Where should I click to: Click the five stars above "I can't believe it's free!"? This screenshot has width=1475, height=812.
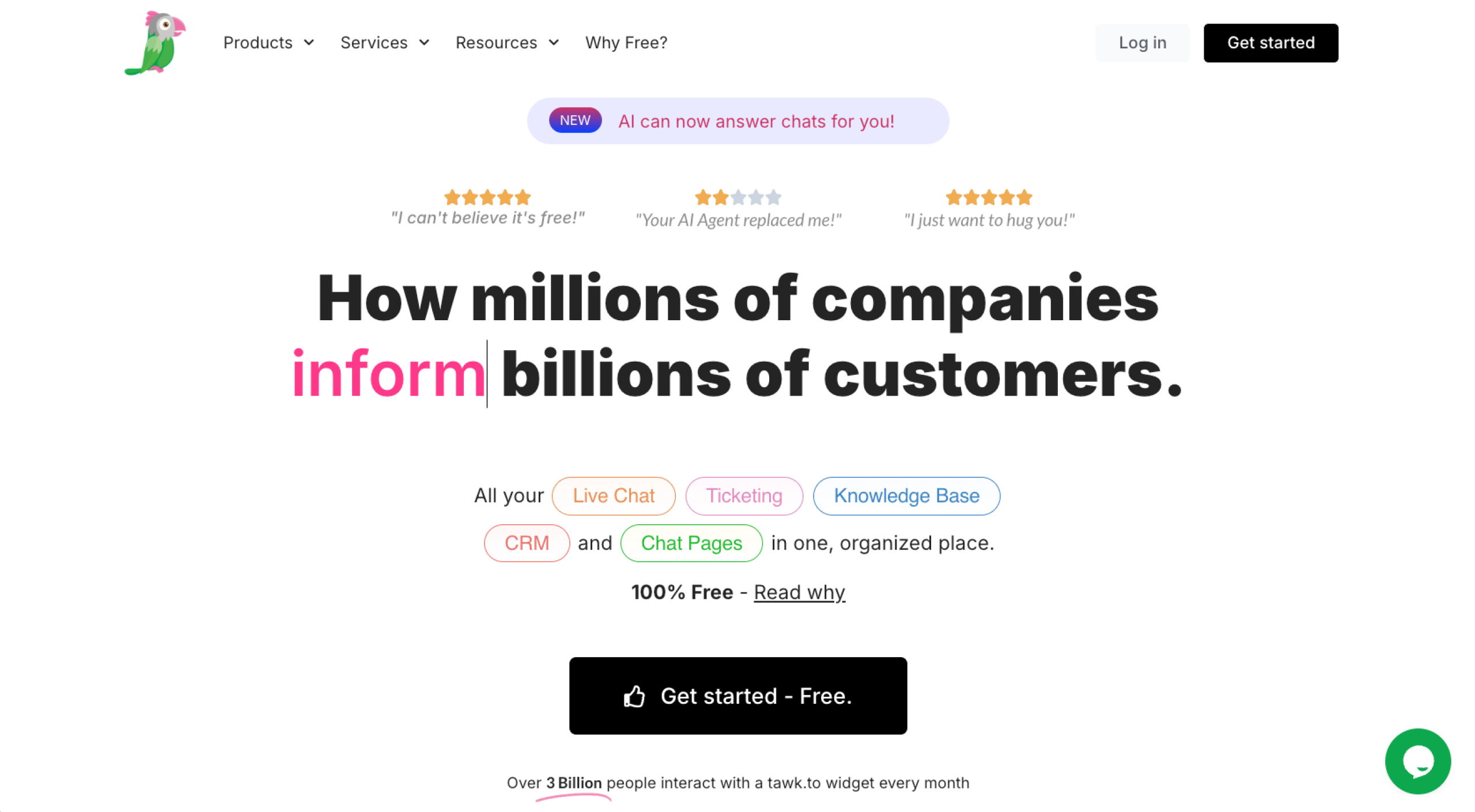487,198
